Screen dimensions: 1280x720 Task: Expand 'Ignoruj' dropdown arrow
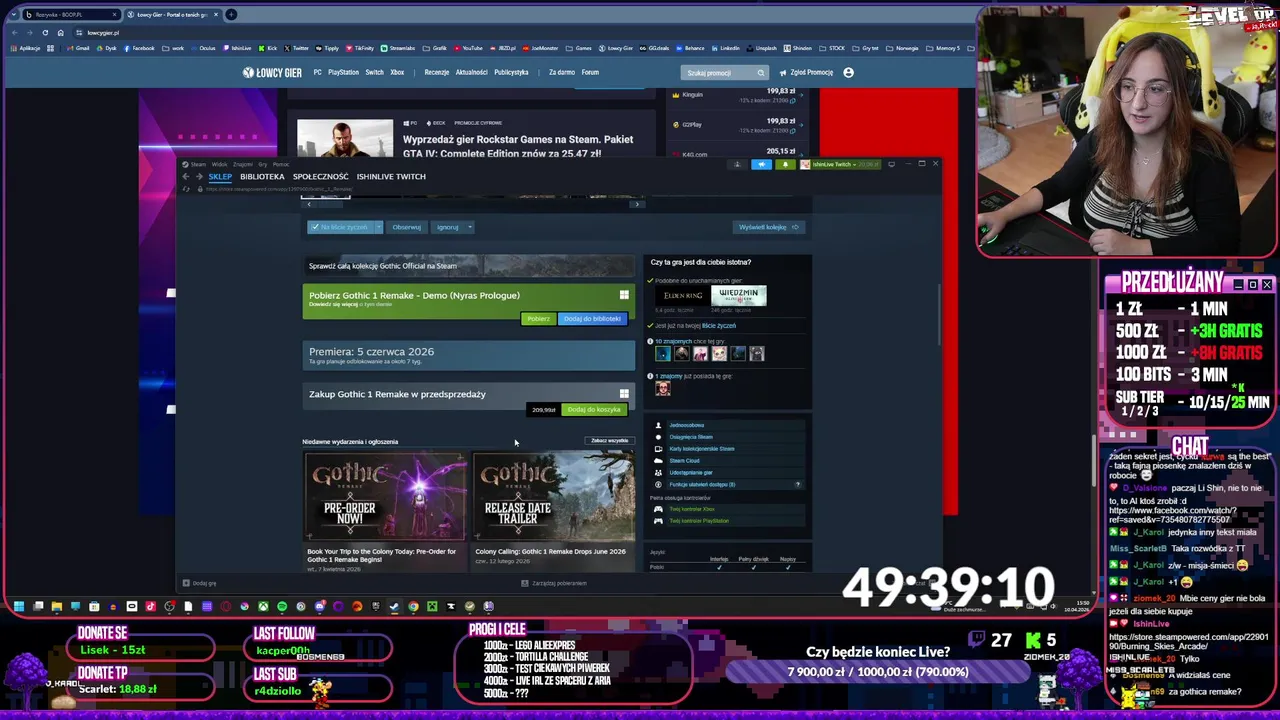coord(470,227)
